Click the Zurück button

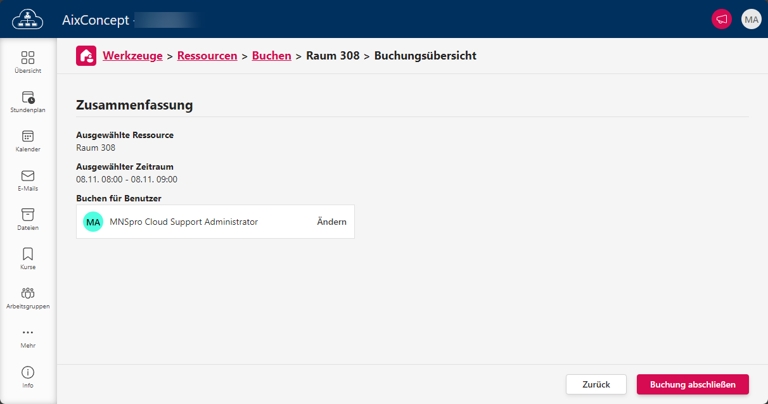596,384
